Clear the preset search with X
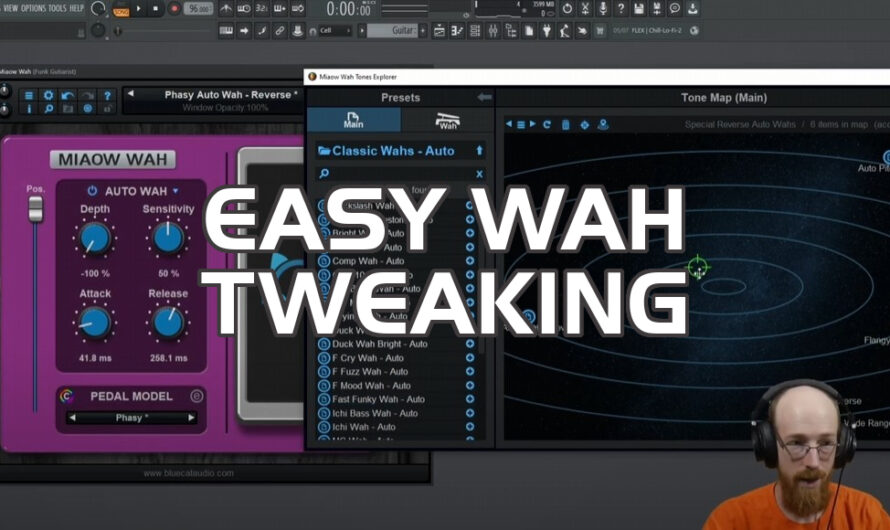 pos(479,174)
